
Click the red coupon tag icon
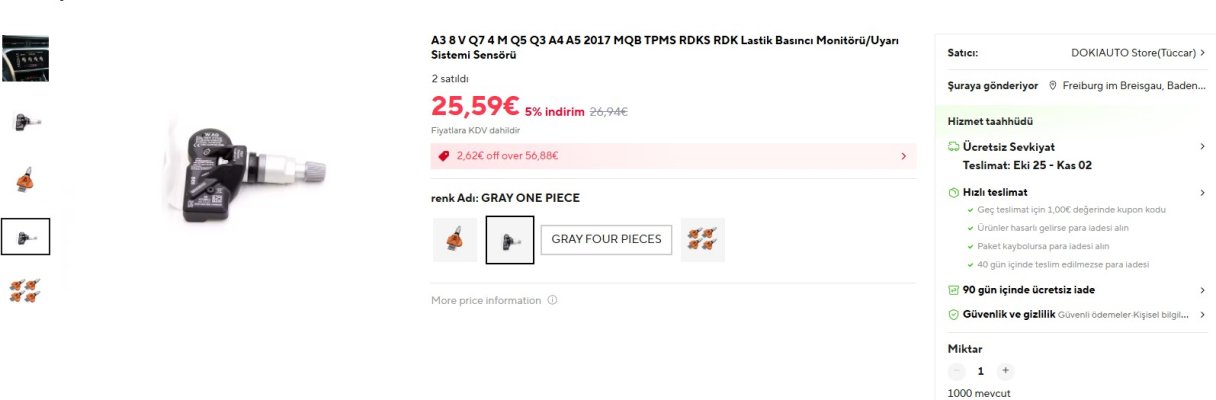443,156
